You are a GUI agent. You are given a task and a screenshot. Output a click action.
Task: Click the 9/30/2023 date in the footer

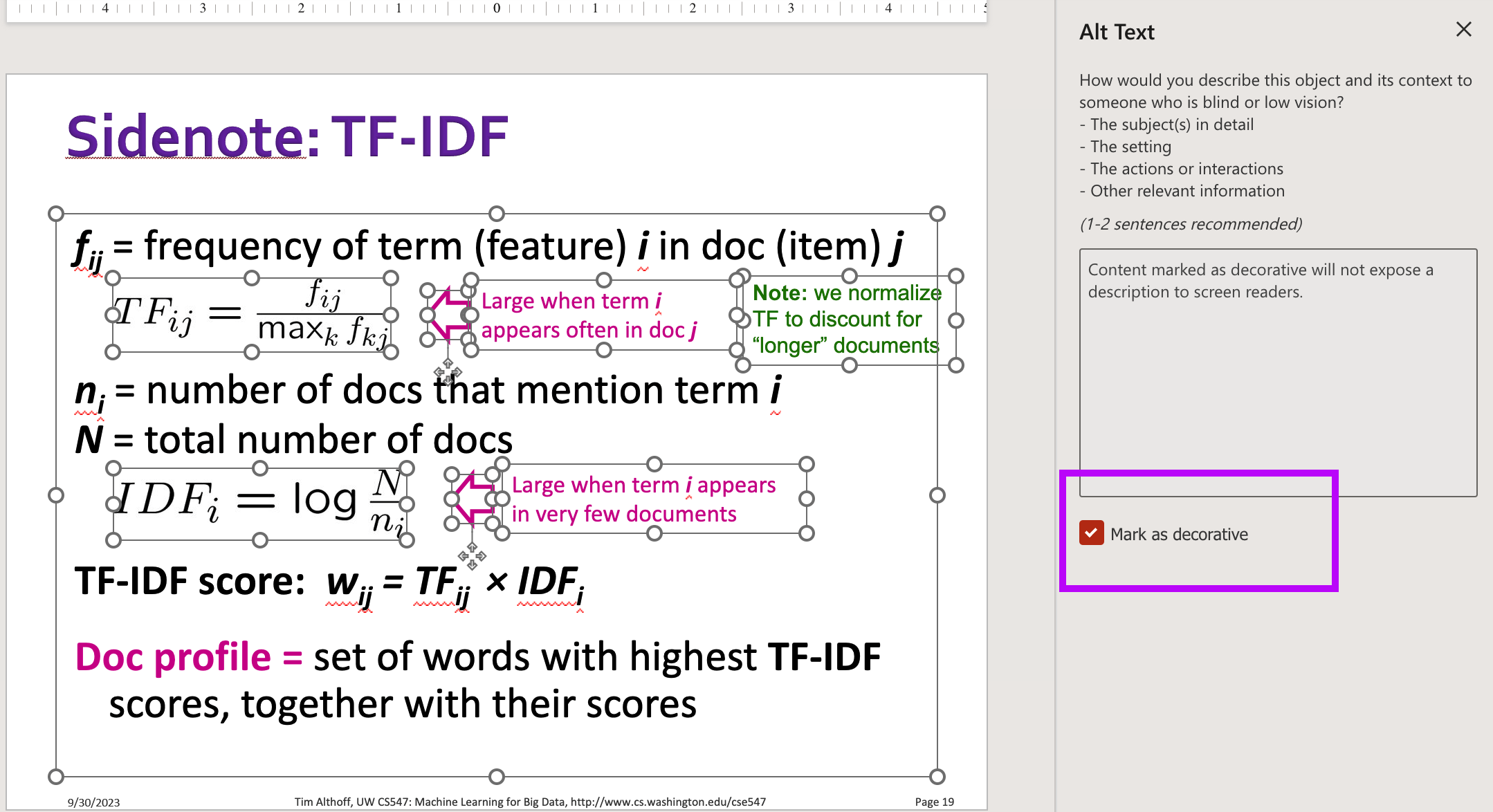point(93,802)
